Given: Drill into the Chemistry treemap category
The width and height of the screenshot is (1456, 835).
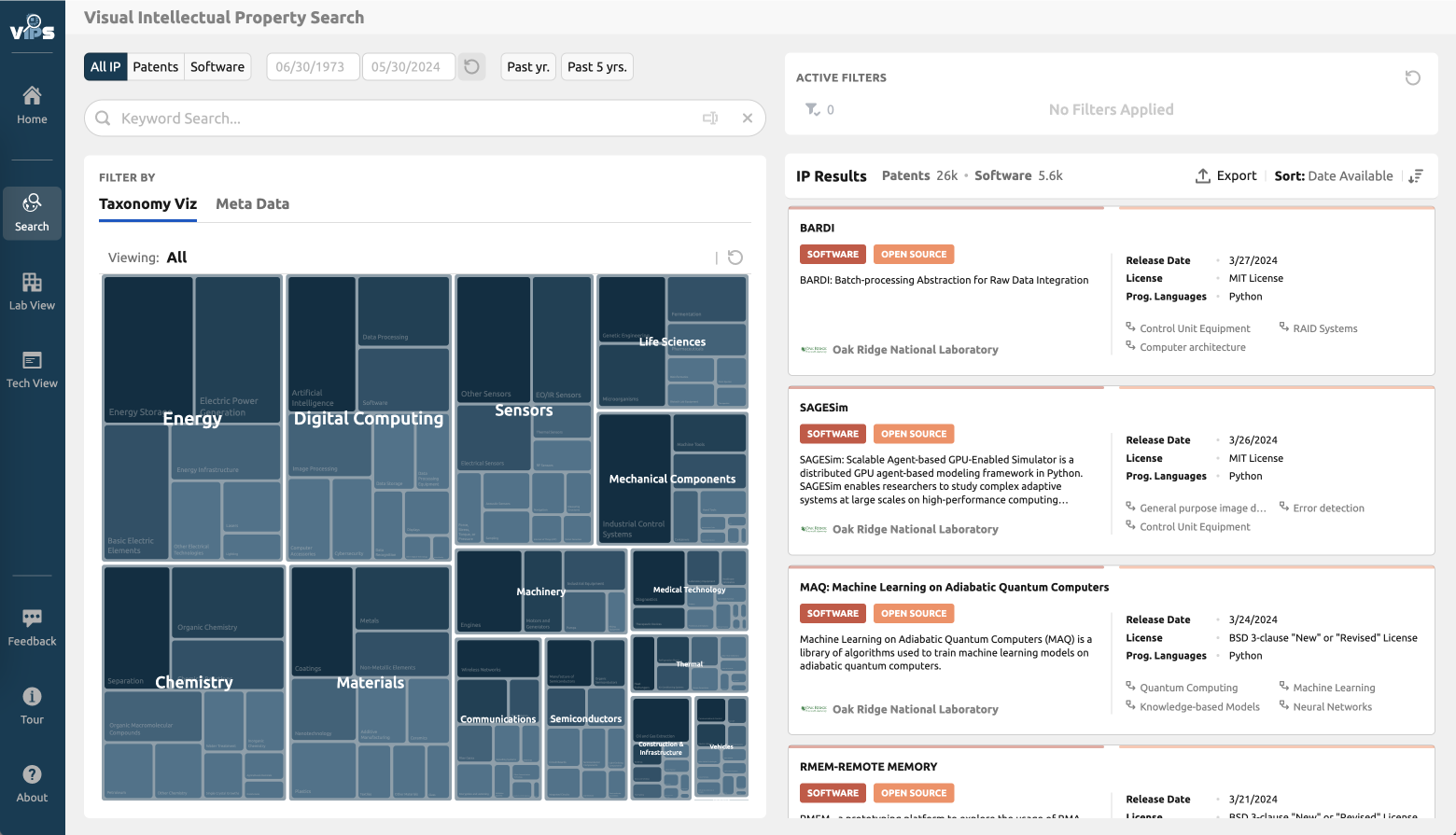Looking at the screenshot, I should tap(192, 682).
